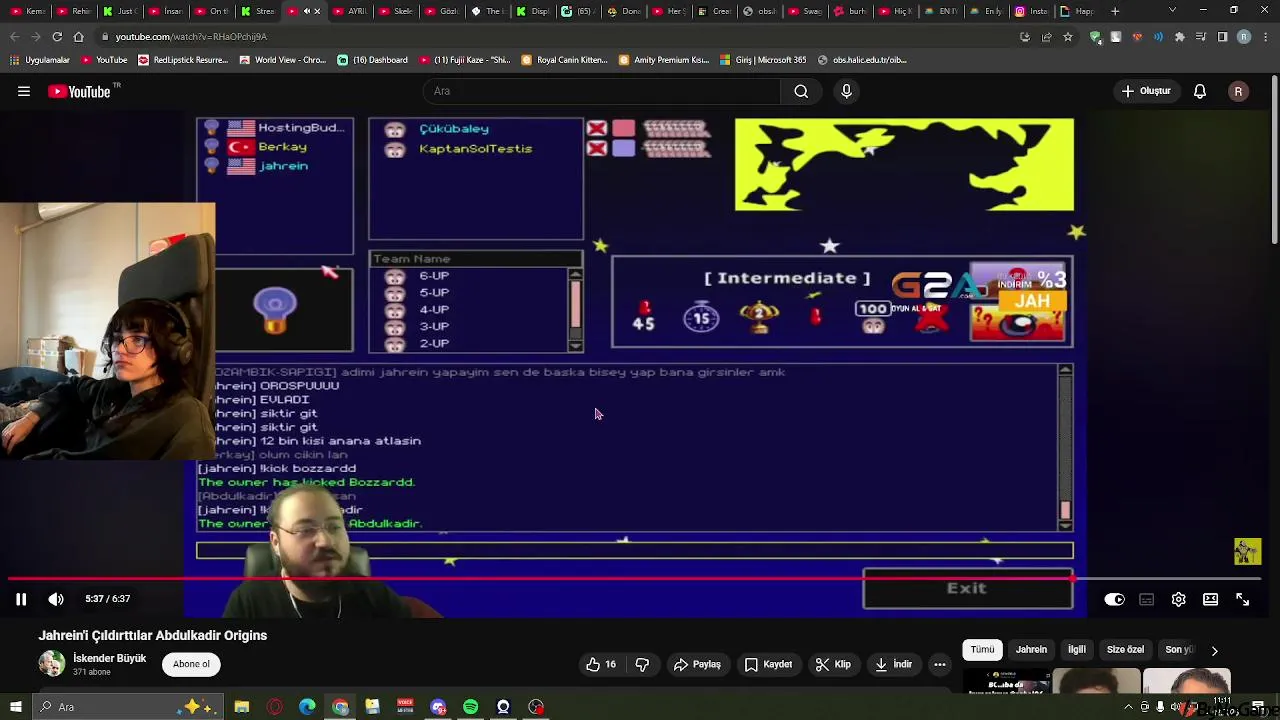Select the Tümü filter chip
Image resolution: width=1280 pixels, height=720 pixels.
[982, 650]
